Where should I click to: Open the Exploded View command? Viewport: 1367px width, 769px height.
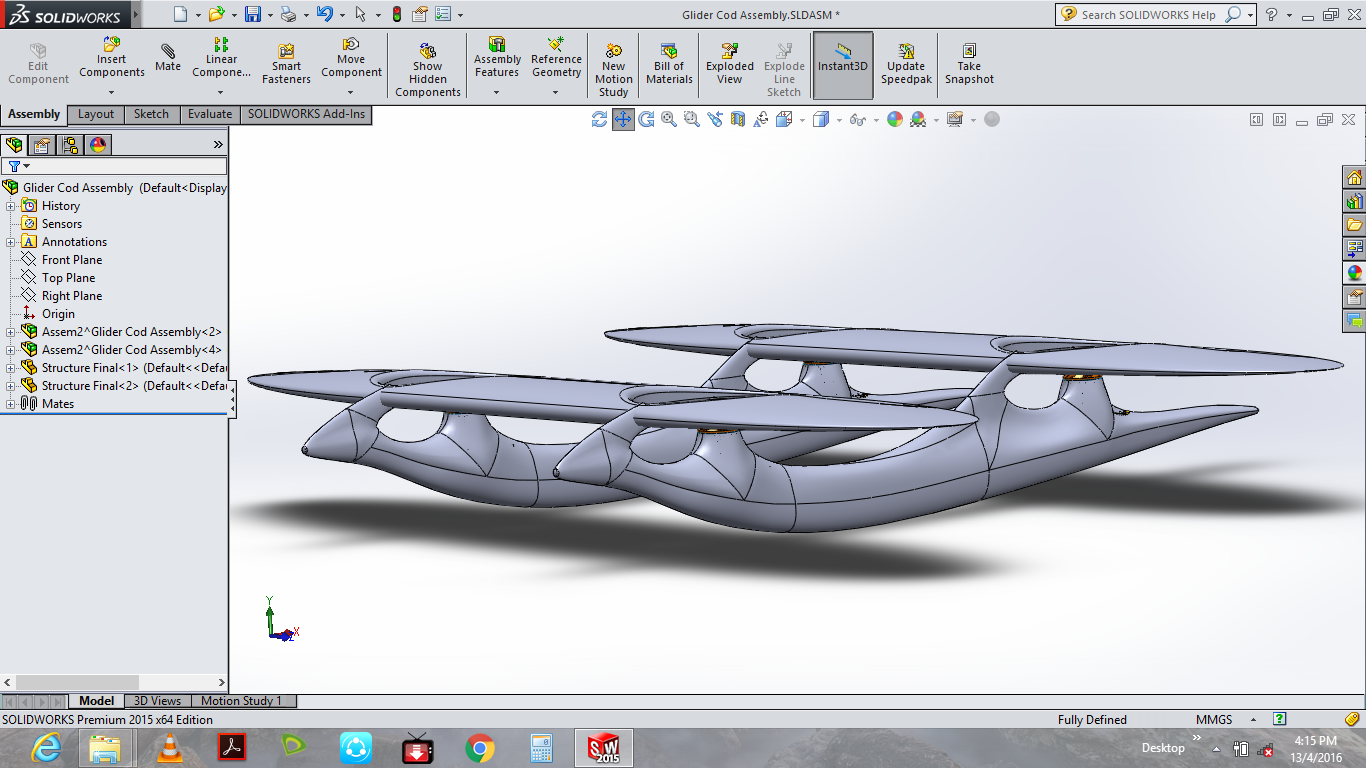pyautogui.click(x=730, y=64)
